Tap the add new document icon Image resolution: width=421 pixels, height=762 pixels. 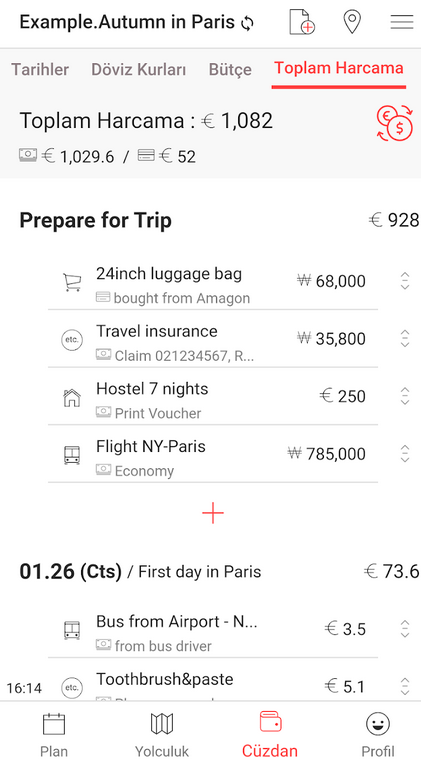tap(302, 22)
